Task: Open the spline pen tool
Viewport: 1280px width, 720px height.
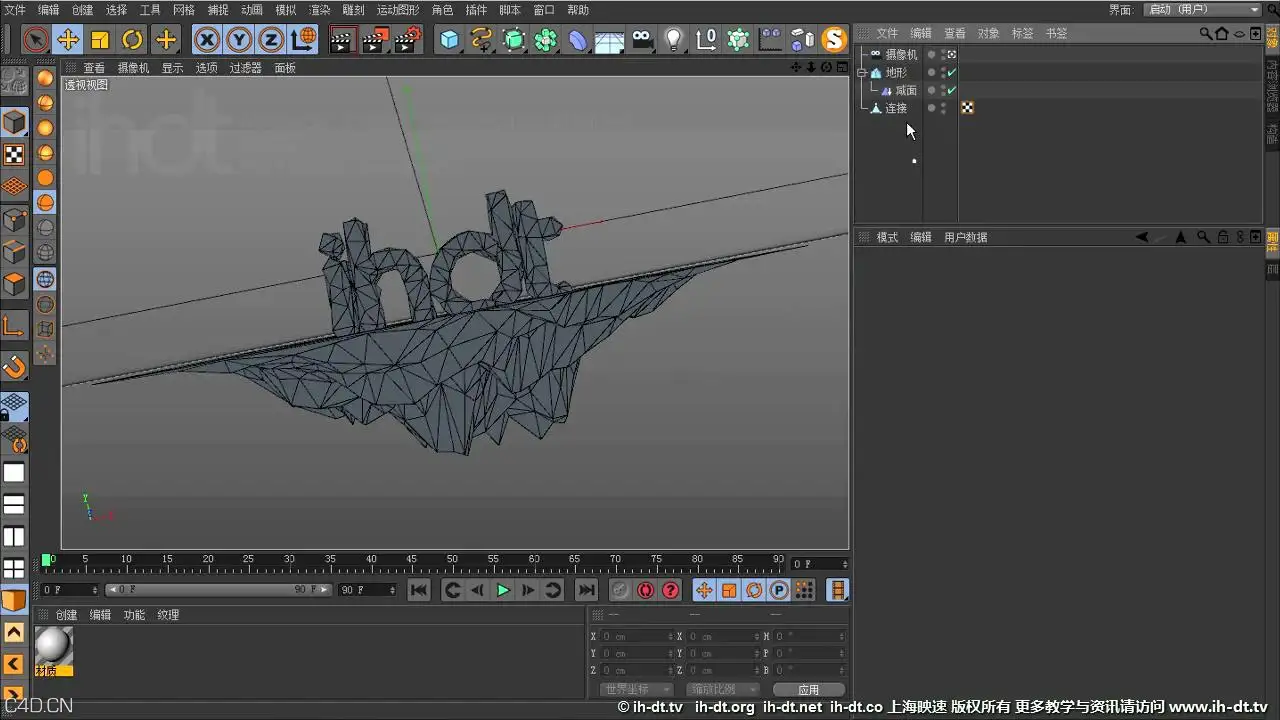Action: pyautogui.click(x=482, y=40)
